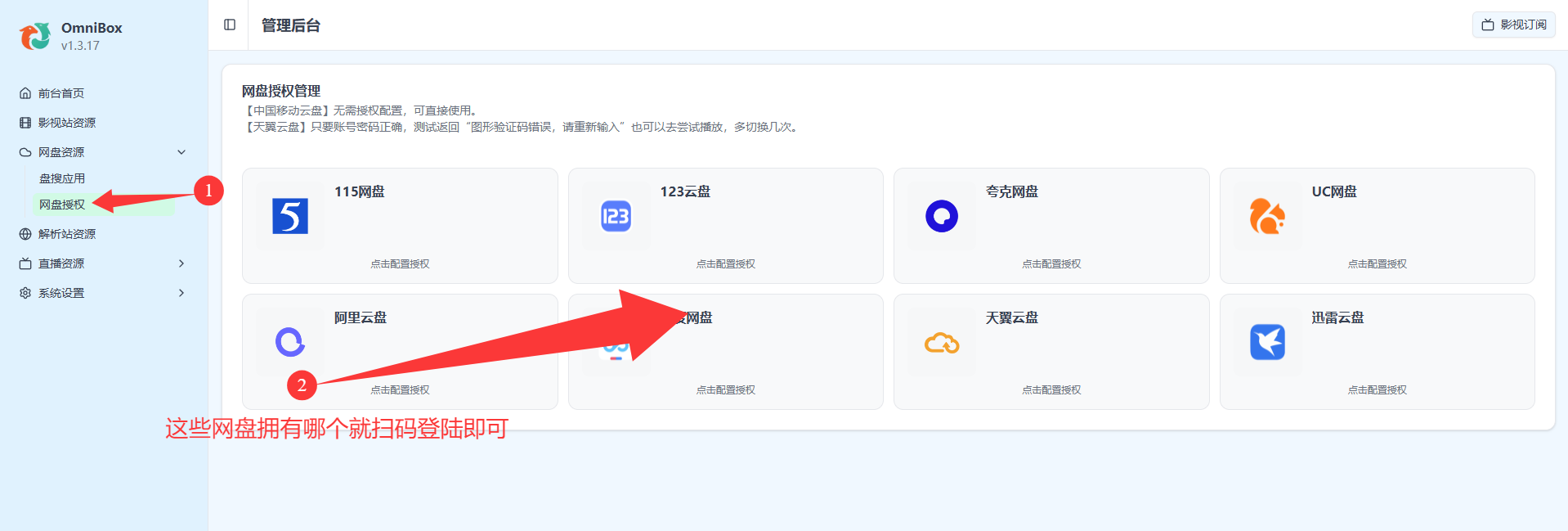Click 点击配置授权 under 迅雷云盘
Viewport: 1568px width, 531px height.
click(x=1378, y=390)
